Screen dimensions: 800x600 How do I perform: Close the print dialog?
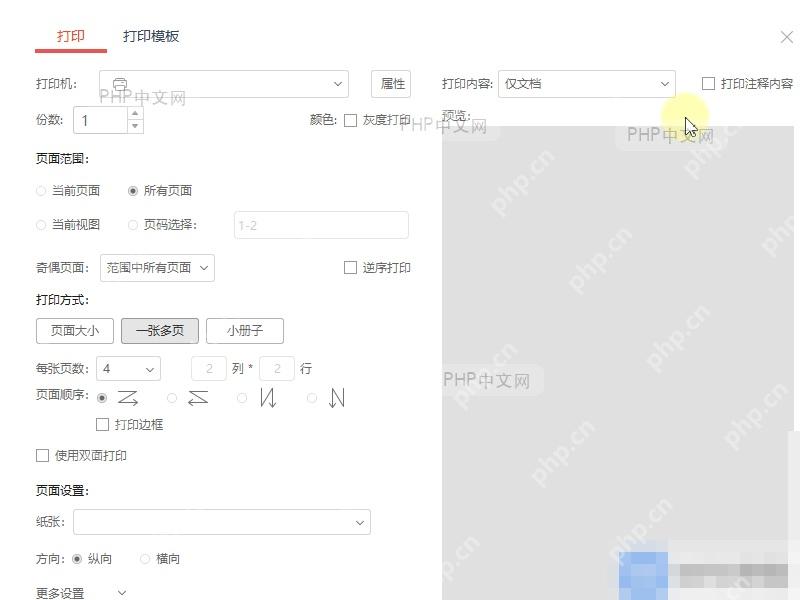(787, 37)
